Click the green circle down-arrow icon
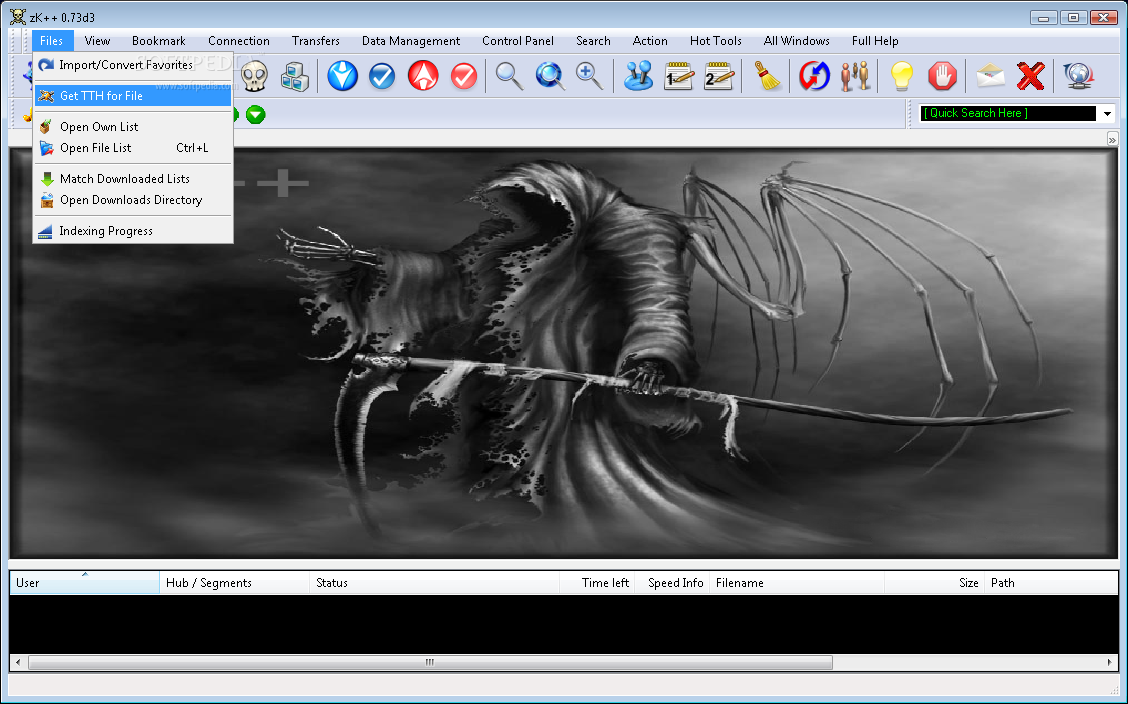 255,114
